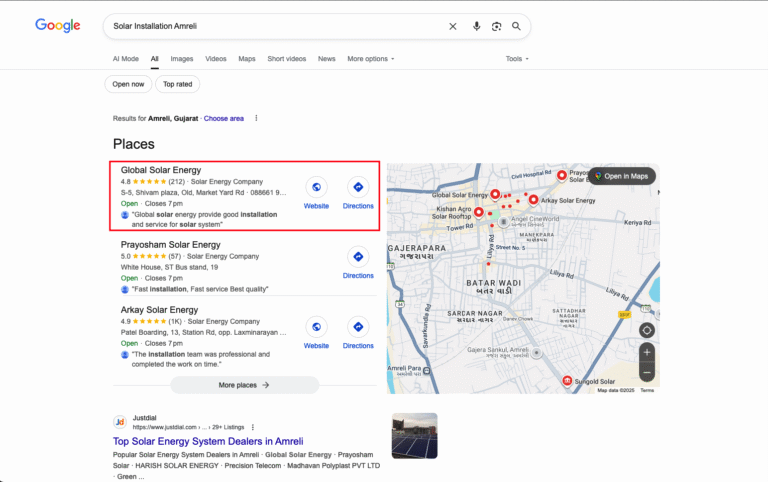The height and width of the screenshot is (482, 768).
Task: Click the Gajera Sankul, Amreli map marker
Action: tap(537, 353)
